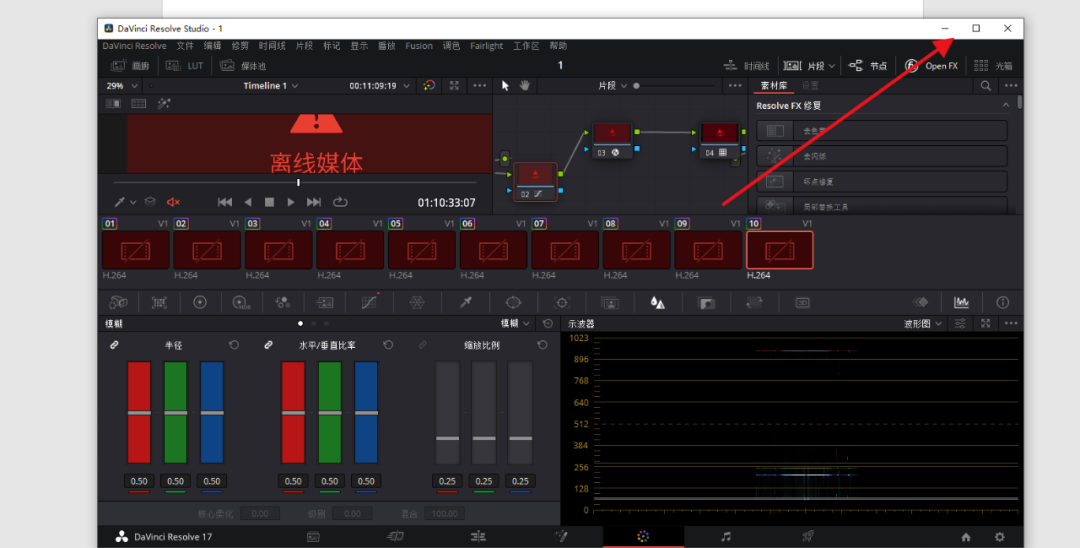Screen dimensions: 1080x548
Task: Click the play forward button
Action: coord(291,202)
